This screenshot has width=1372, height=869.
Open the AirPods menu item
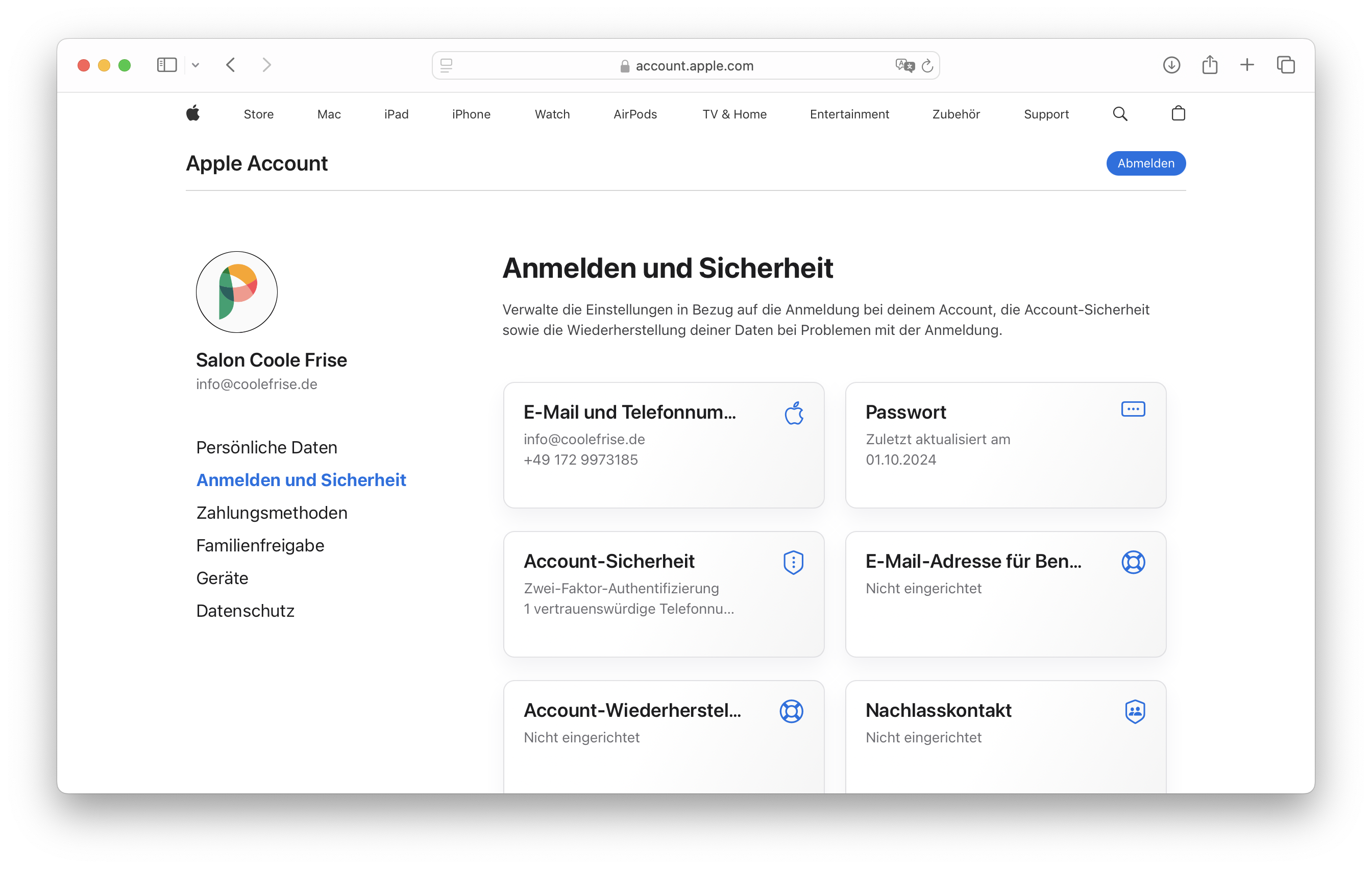click(x=635, y=114)
